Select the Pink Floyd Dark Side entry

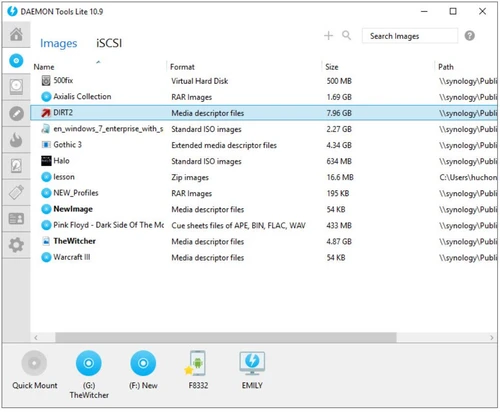pyautogui.click(x=264, y=225)
